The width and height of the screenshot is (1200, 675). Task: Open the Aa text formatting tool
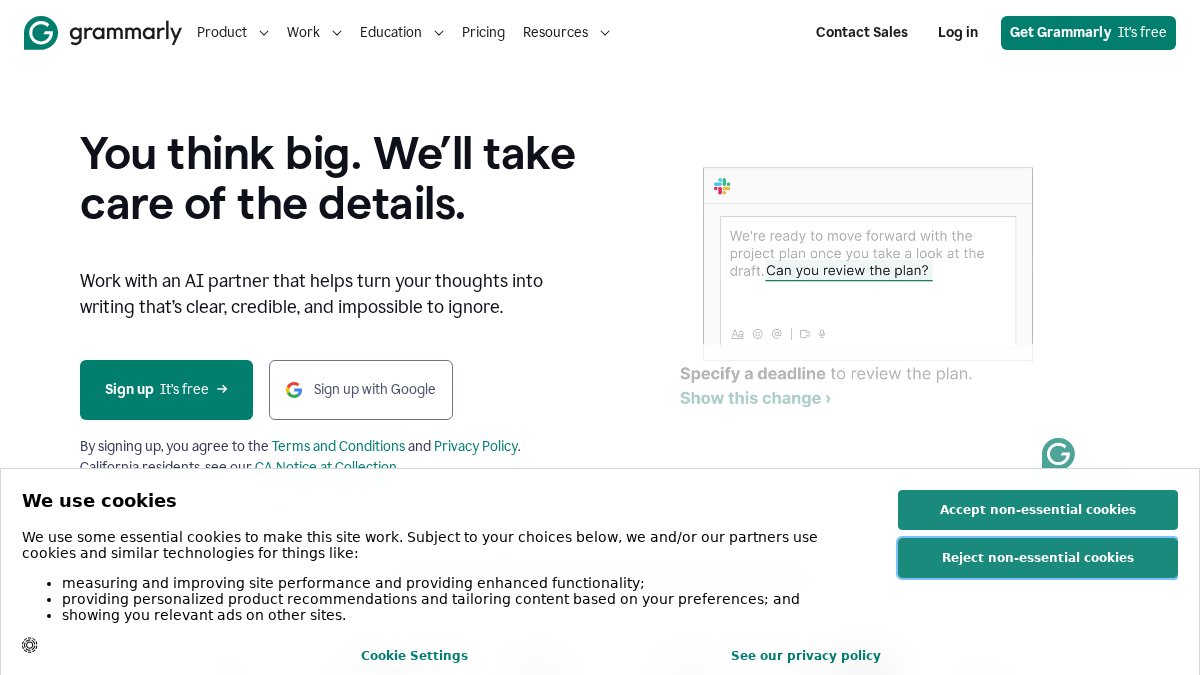pyautogui.click(x=738, y=334)
